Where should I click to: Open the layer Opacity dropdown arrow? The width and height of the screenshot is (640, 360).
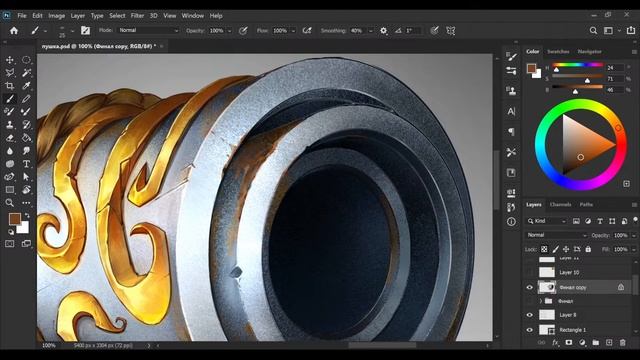tap(633, 236)
